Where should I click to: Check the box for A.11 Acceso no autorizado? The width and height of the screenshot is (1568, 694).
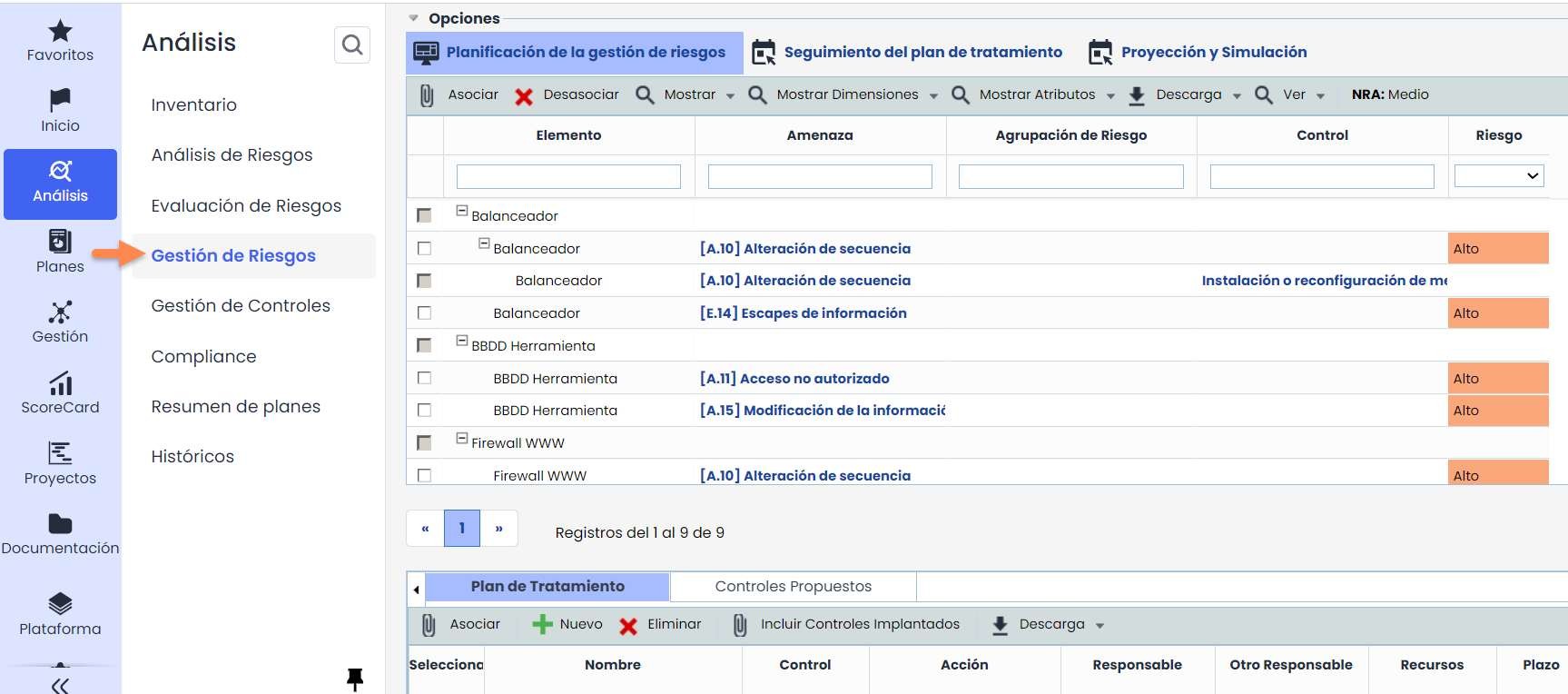point(424,378)
